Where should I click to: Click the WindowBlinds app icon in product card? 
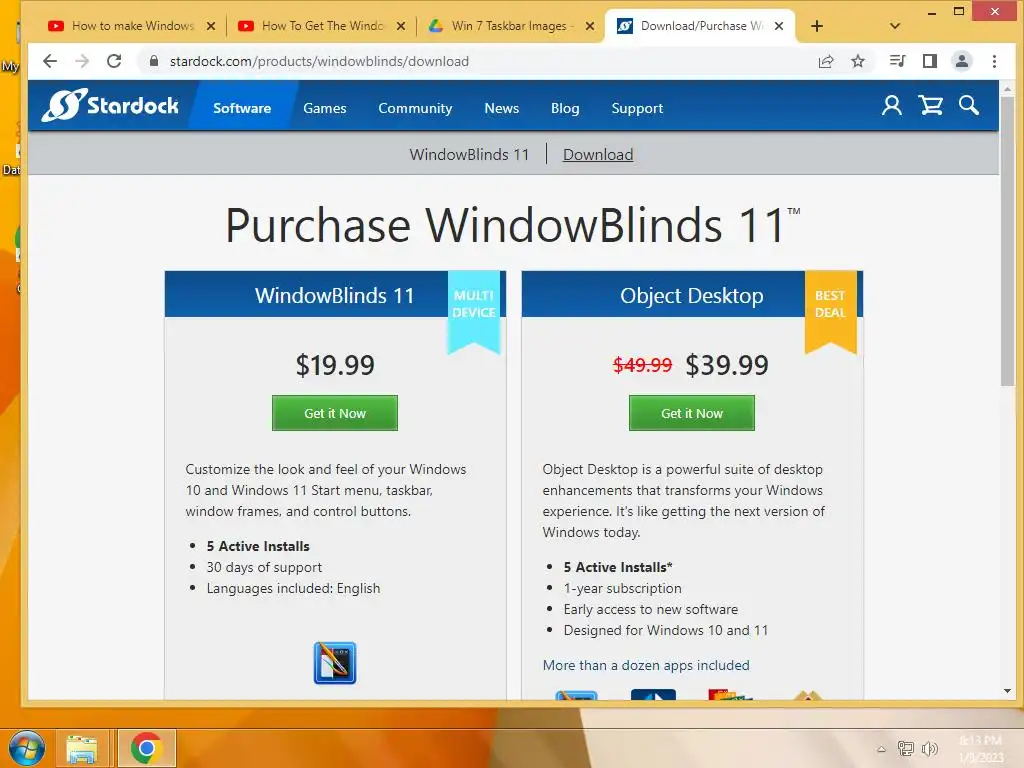(x=334, y=663)
